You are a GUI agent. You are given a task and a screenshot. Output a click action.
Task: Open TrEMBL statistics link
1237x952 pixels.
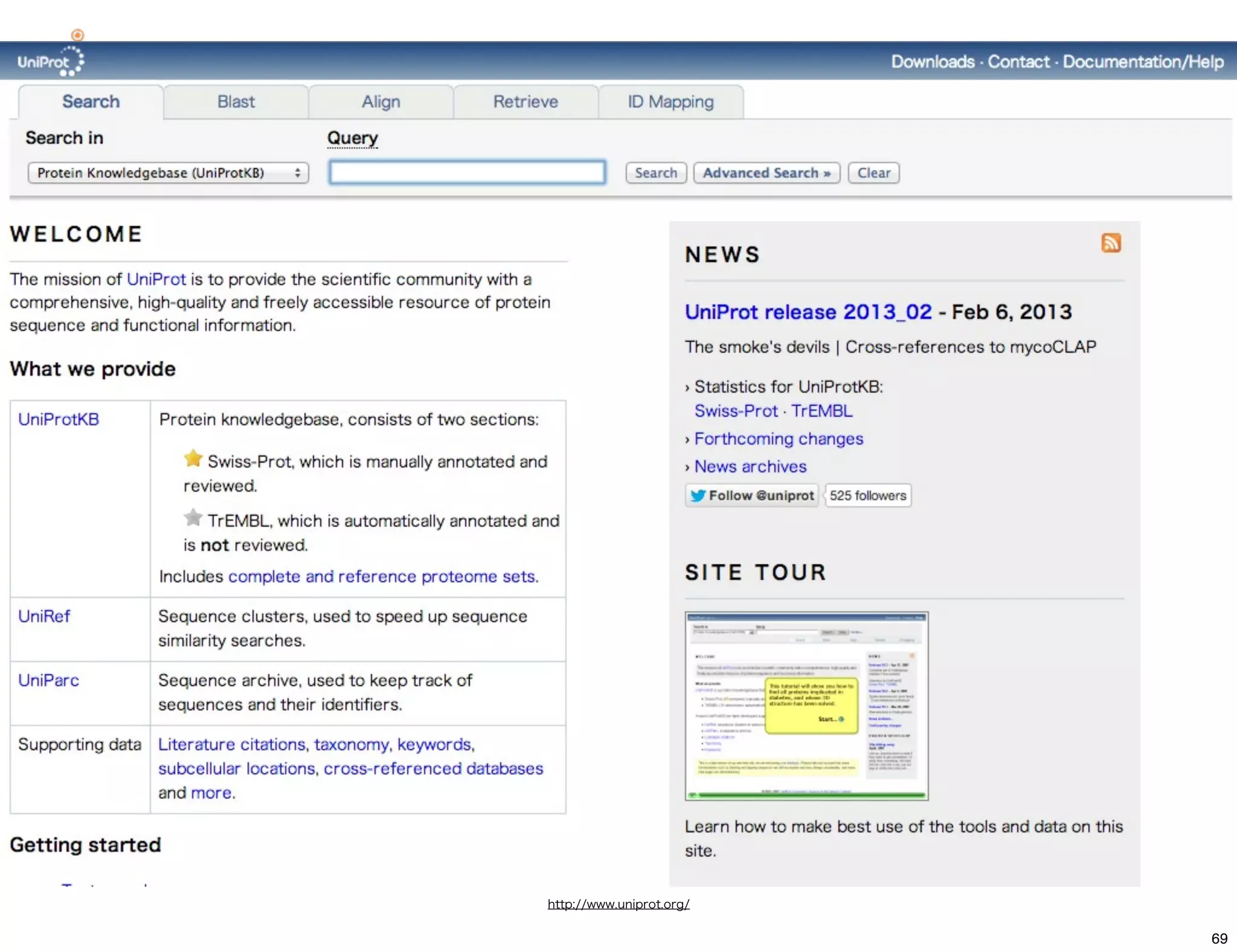tap(821, 411)
